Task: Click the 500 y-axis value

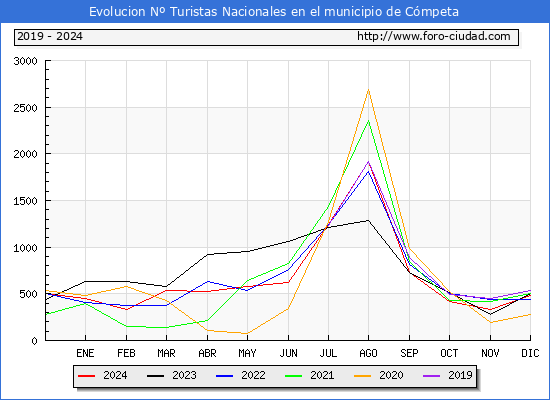Action: 28,294
